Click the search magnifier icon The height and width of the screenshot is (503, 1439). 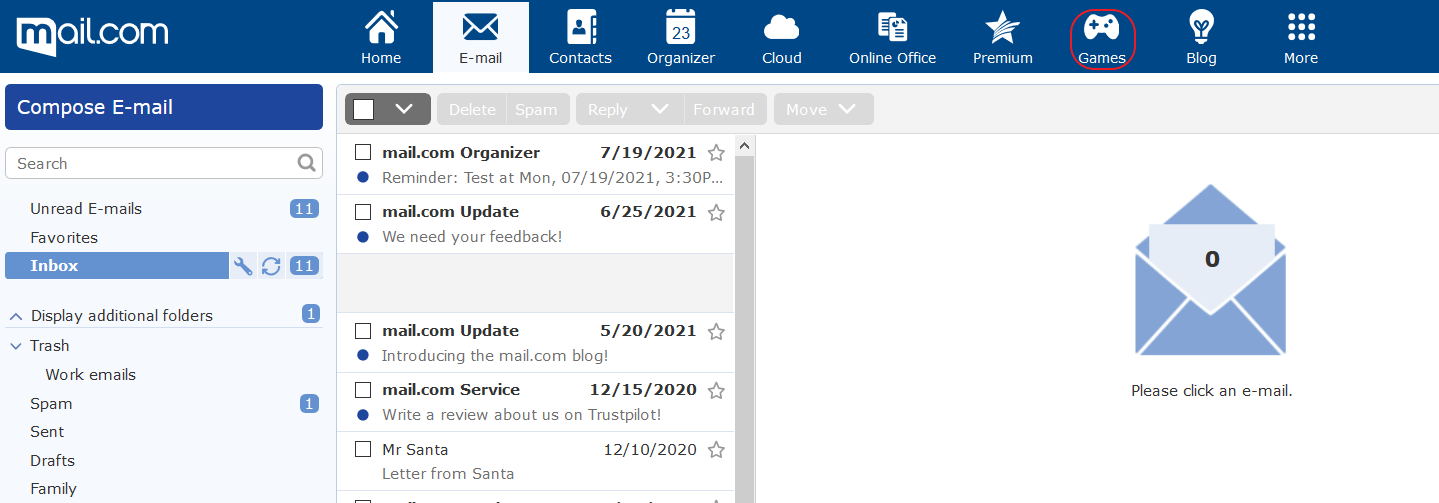307,163
